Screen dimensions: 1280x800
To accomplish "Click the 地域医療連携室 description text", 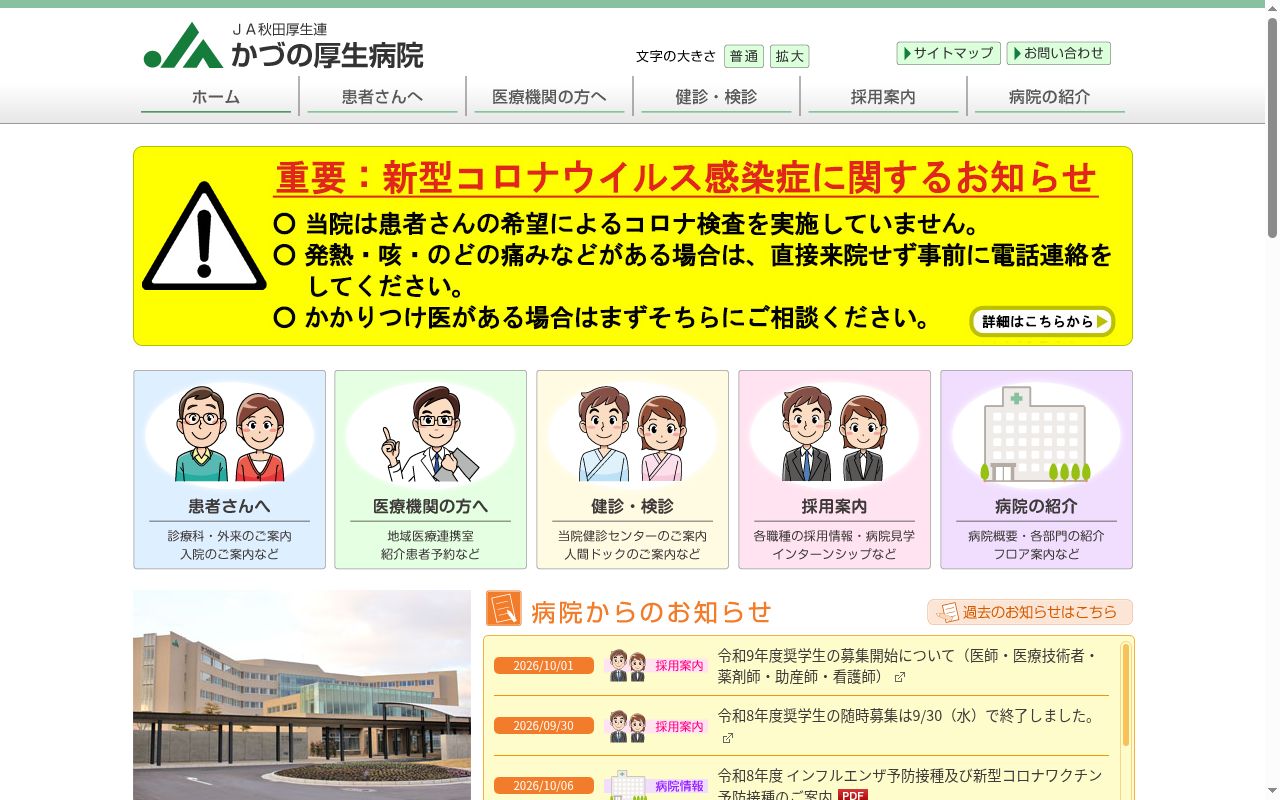I will tap(431, 536).
